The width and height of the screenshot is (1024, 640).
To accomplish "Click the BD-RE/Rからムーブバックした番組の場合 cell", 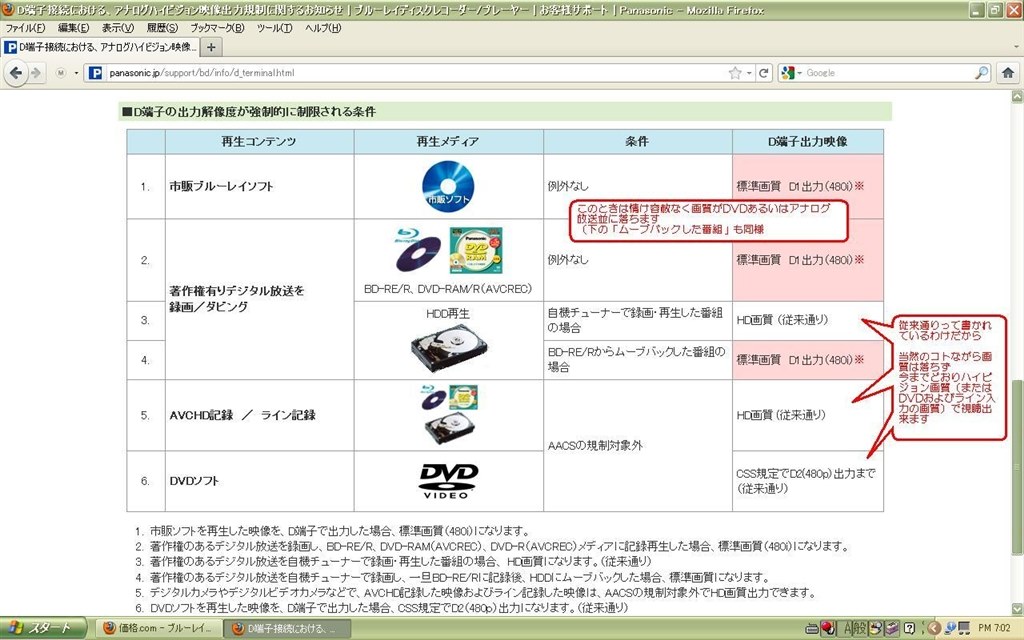I will (637, 359).
